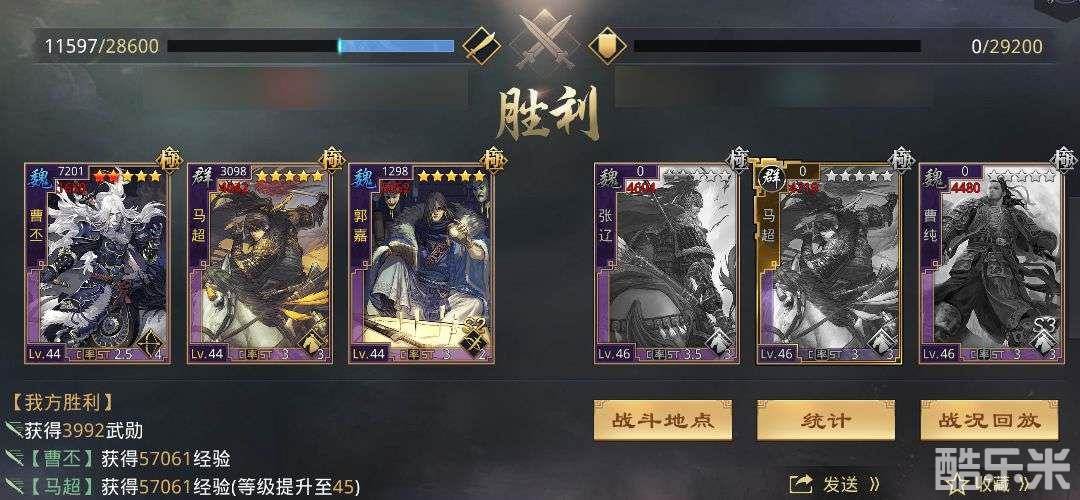Viewport: 1080px width, 500px height.
Task: Click the 群 faction emblem on enemy 马超
Action: coord(770,176)
